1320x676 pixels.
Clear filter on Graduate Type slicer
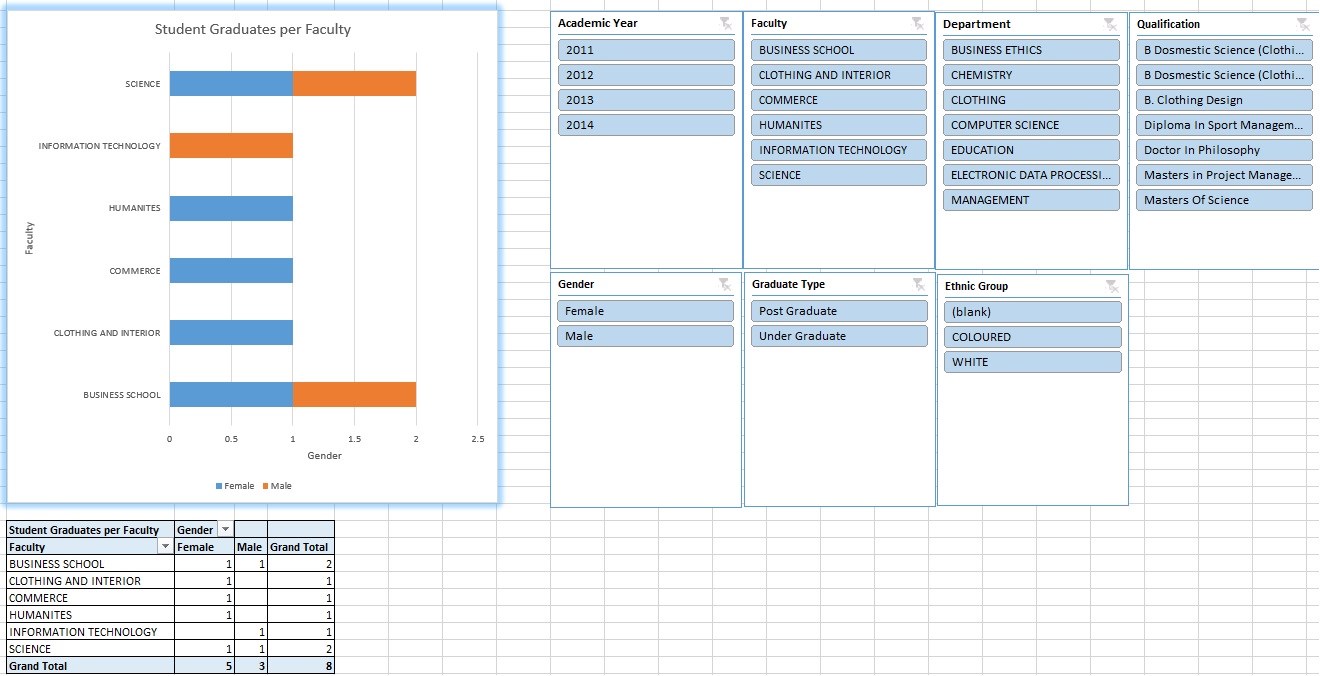[x=918, y=285]
